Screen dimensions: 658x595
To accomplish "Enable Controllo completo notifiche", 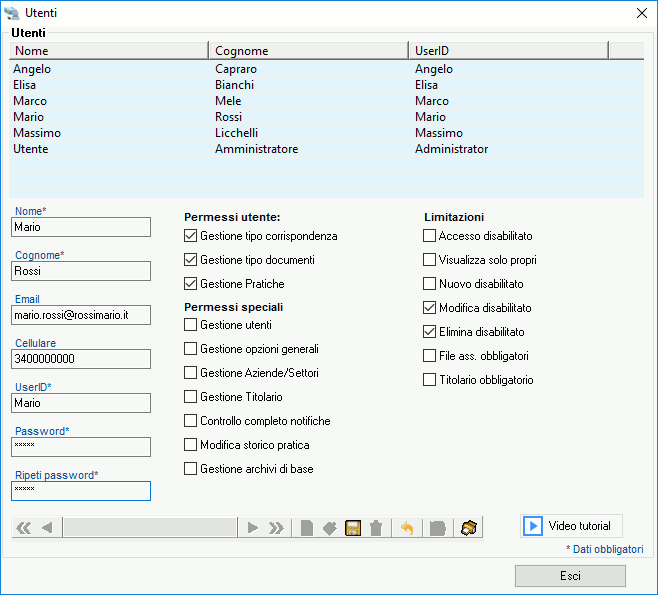I will point(191,420).
